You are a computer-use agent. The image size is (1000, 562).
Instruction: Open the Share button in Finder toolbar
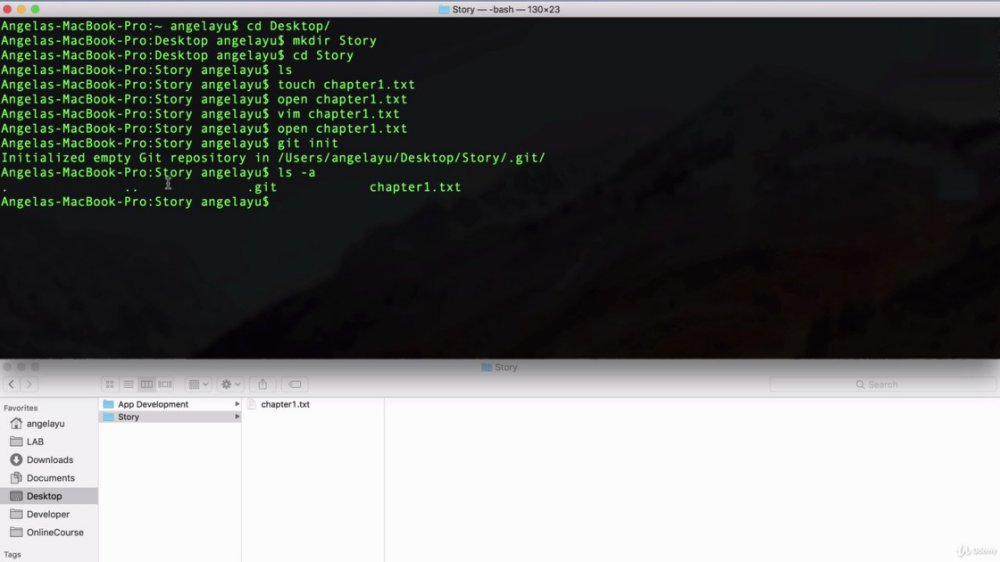pyautogui.click(x=262, y=384)
